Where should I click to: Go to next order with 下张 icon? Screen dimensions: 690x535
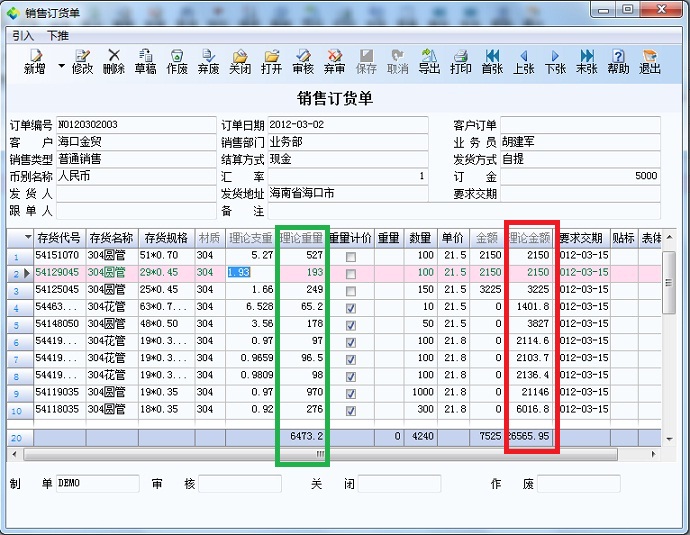(x=555, y=61)
